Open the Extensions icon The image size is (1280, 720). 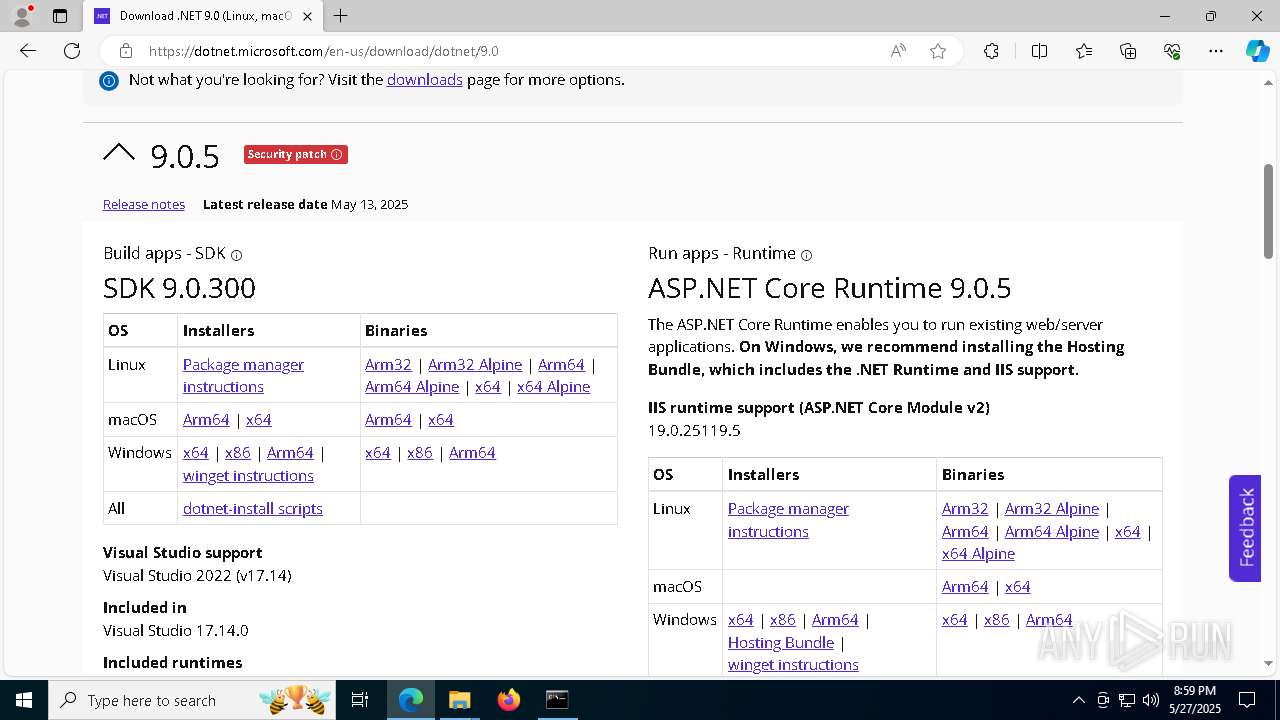point(991,51)
